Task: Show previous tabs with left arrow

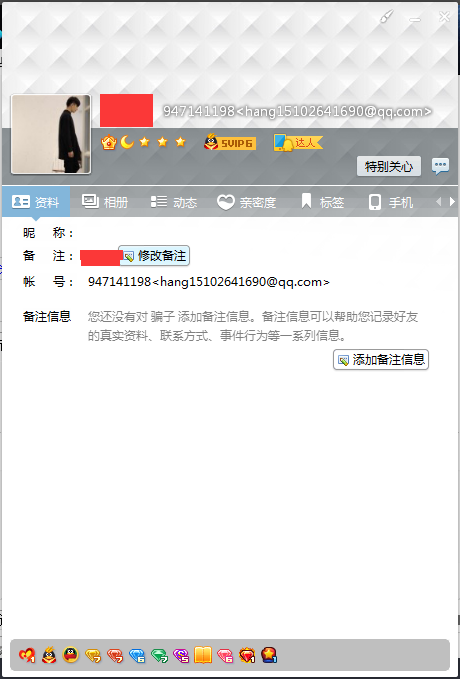Action: [x=439, y=201]
